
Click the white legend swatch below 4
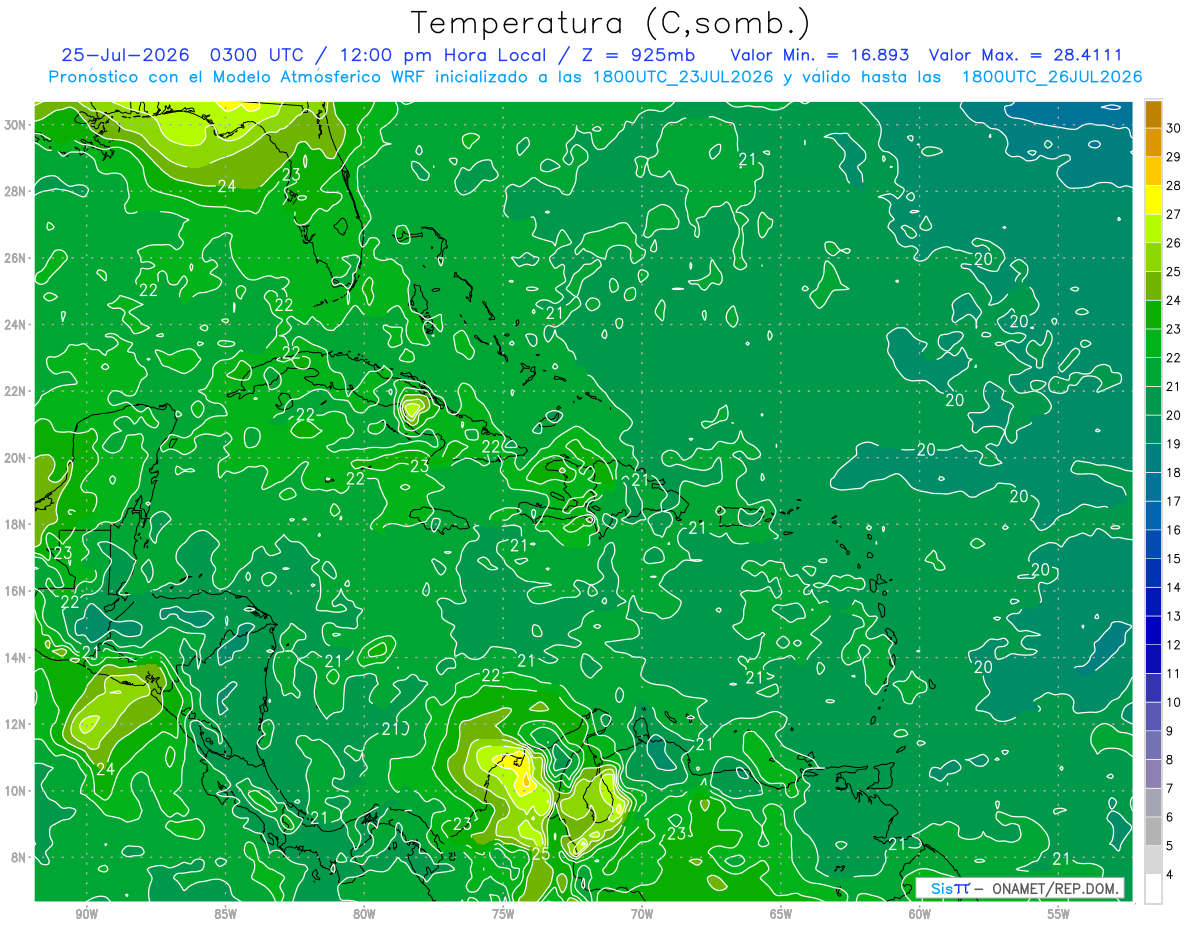(1153, 889)
